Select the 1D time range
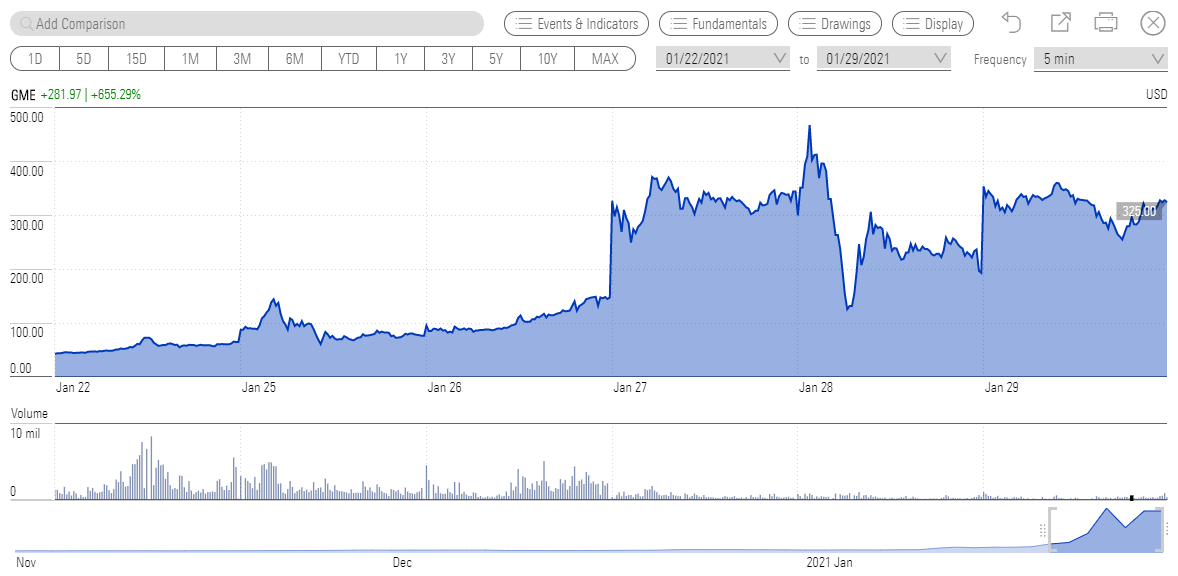This screenshot has height=576, width=1178. point(35,59)
